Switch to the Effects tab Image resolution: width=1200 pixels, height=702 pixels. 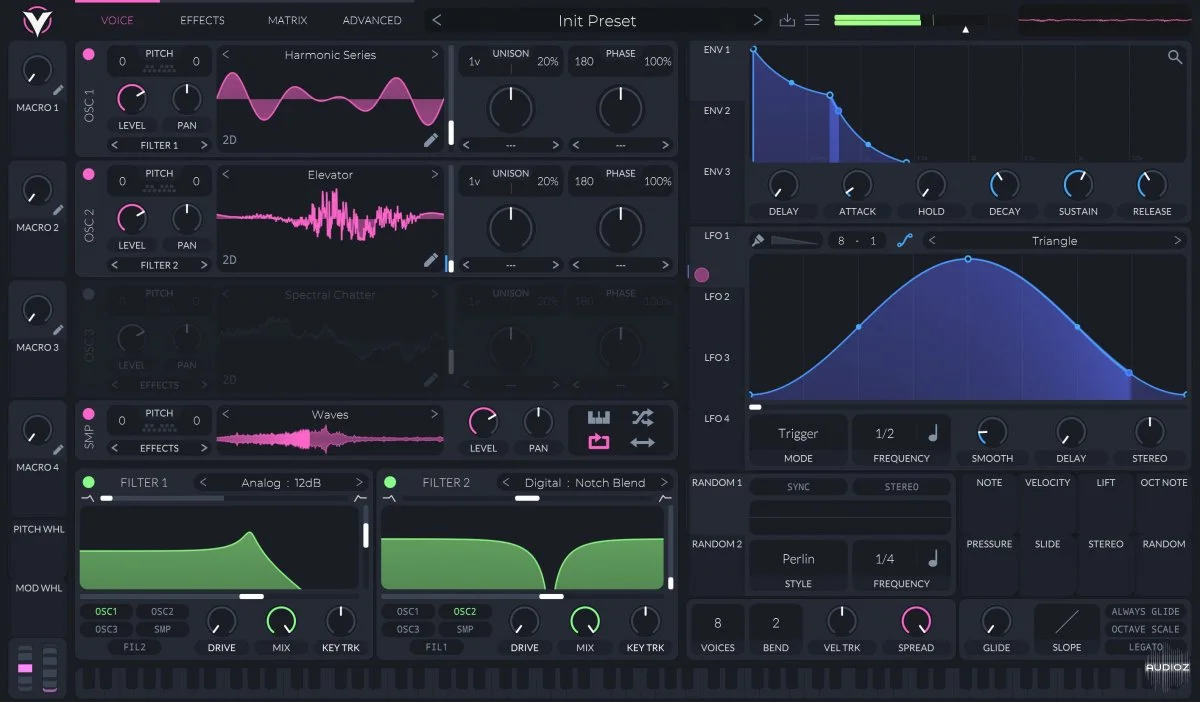tap(202, 20)
